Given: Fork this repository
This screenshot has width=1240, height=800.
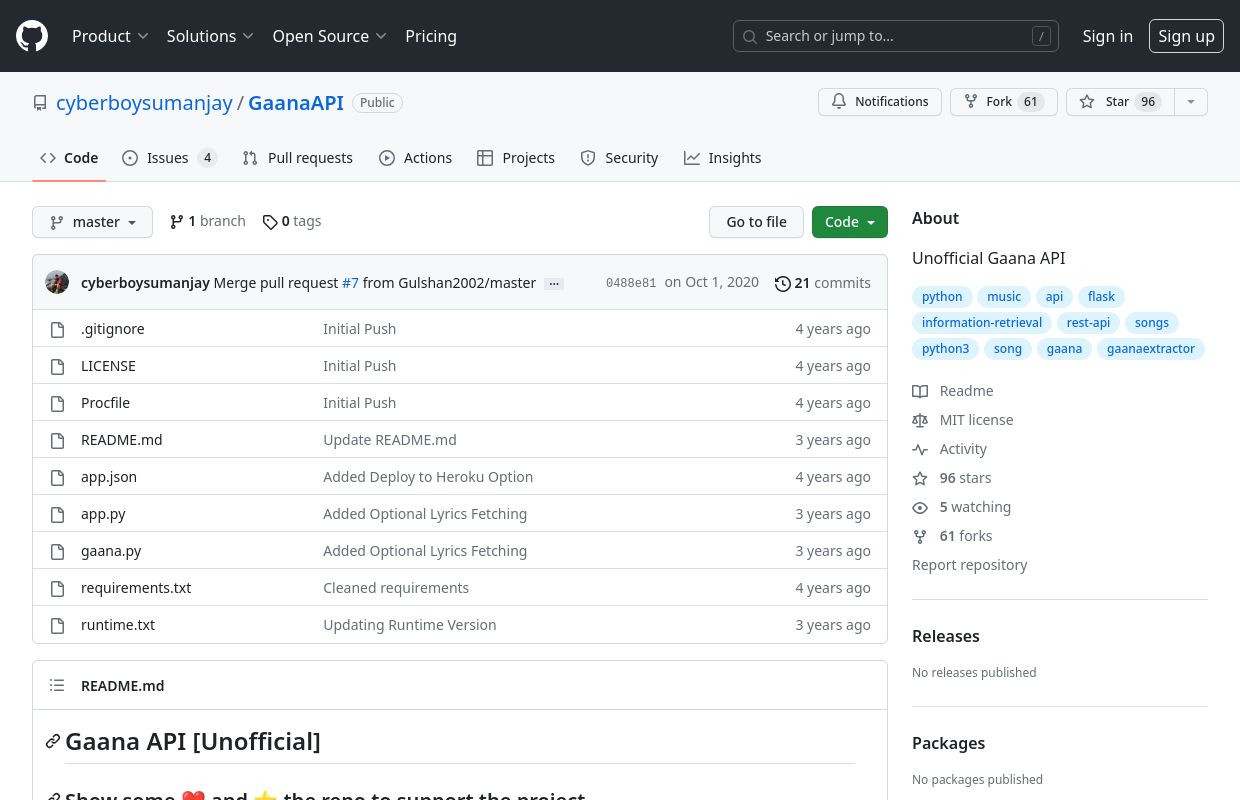Looking at the screenshot, I should point(1004,102).
